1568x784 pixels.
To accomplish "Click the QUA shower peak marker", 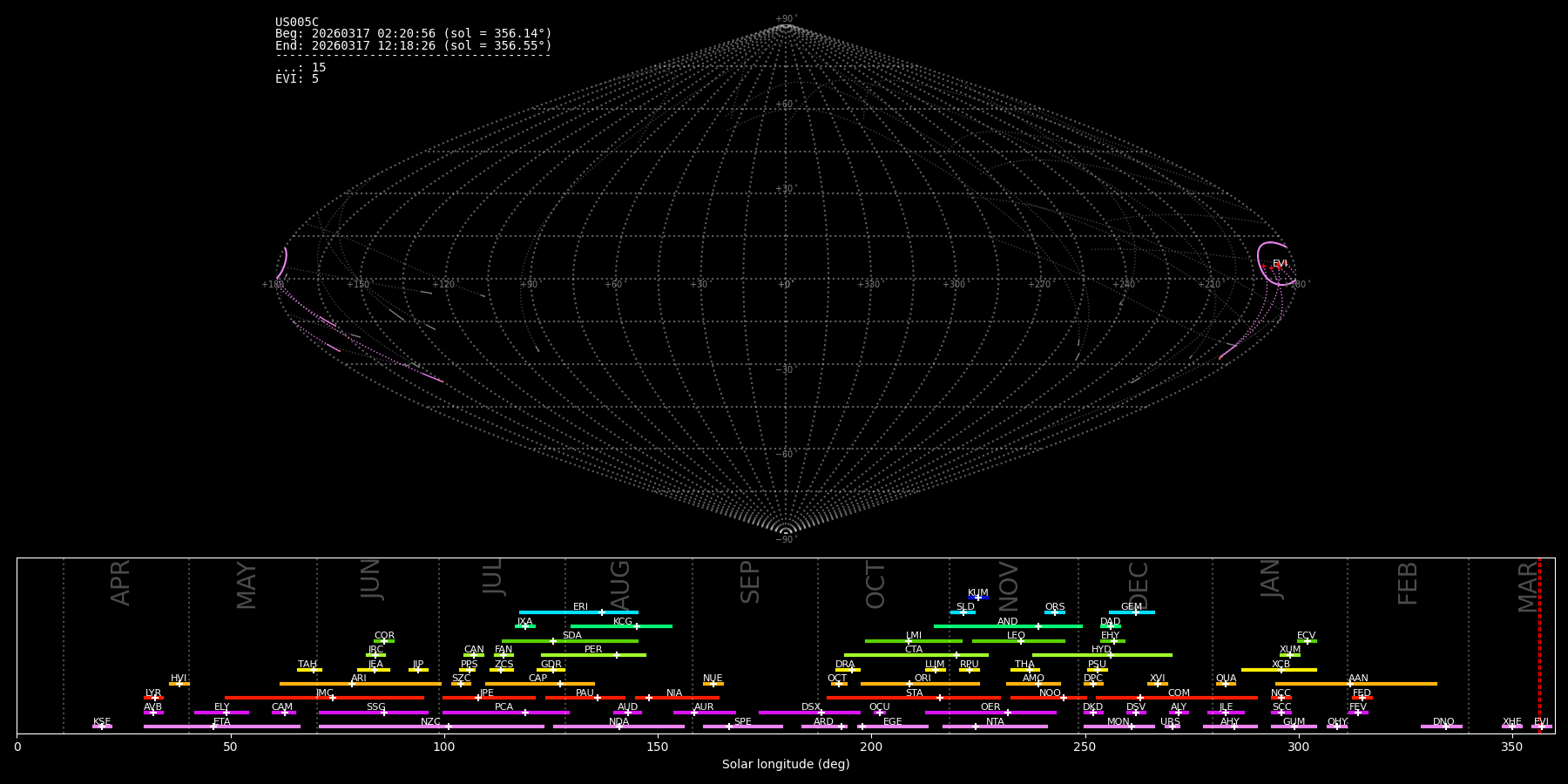I will coord(1227,684).
